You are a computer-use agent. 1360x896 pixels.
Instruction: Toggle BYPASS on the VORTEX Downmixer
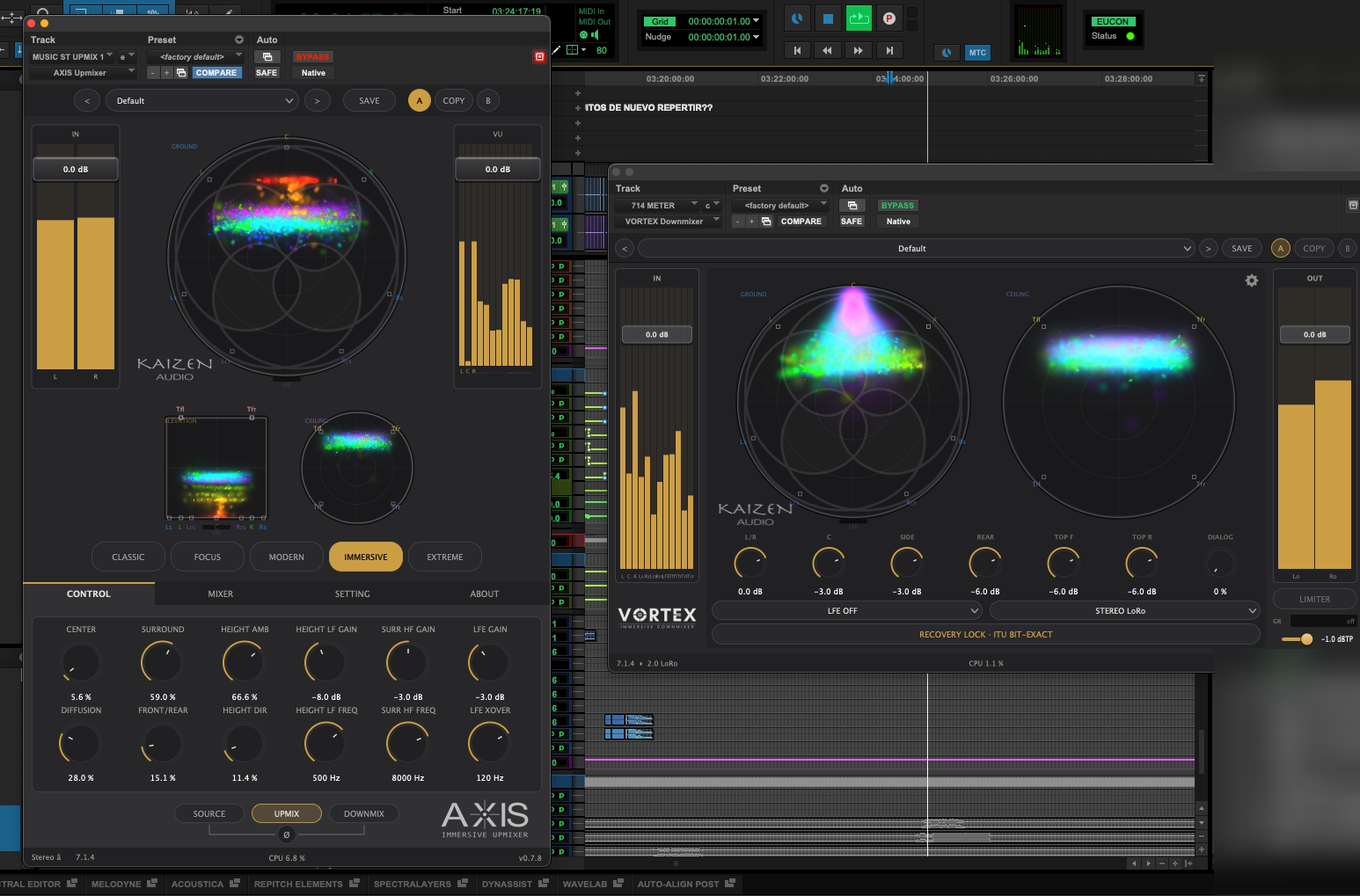[897, 205]
